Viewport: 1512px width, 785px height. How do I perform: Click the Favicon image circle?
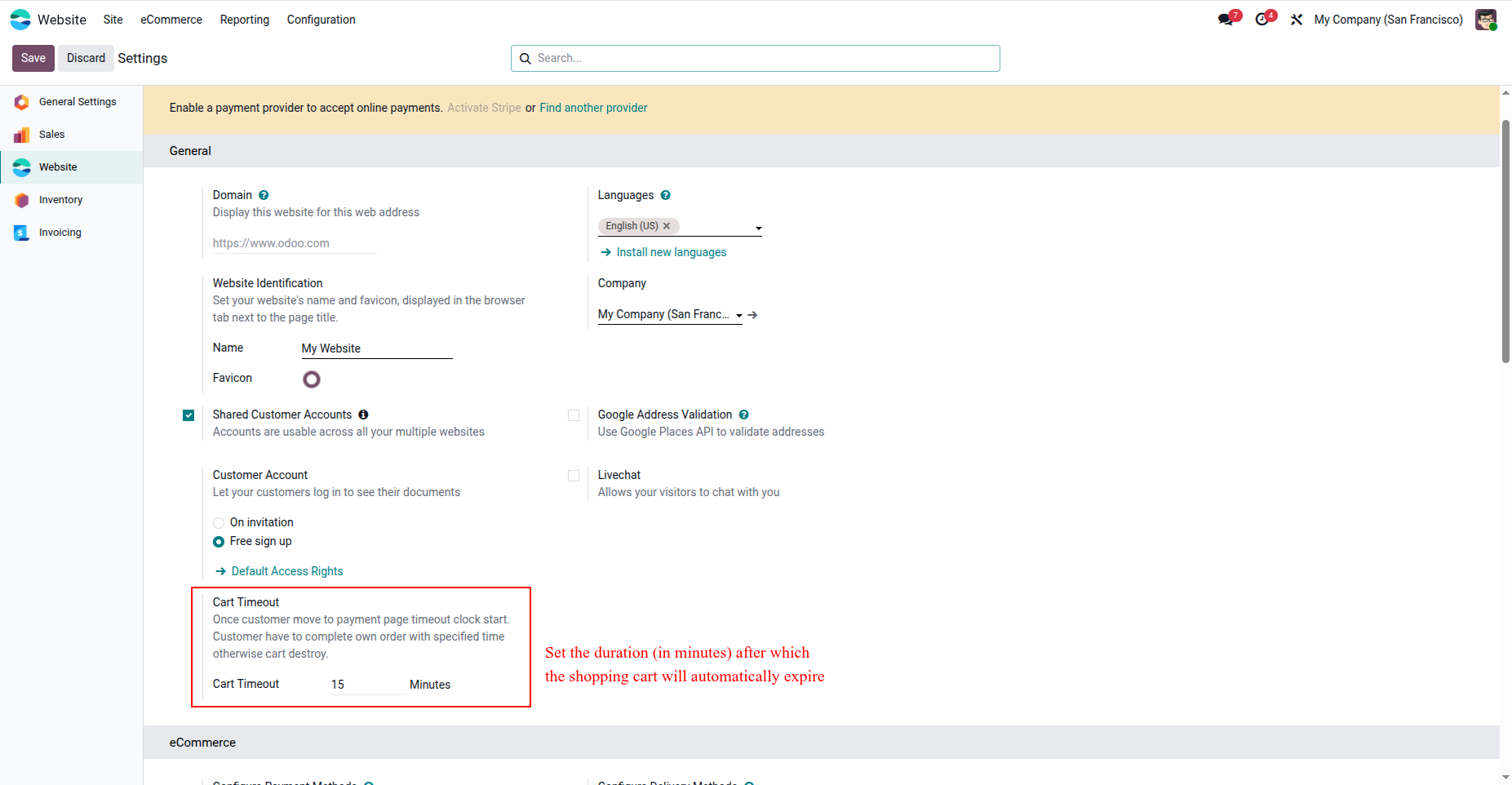tap(312, 379)
